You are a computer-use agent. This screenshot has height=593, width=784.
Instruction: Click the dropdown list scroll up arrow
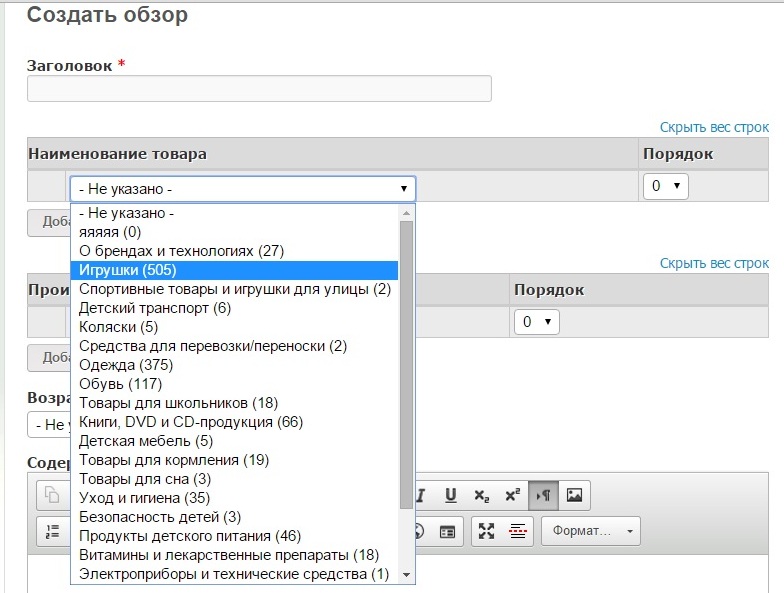coord(406,213)
